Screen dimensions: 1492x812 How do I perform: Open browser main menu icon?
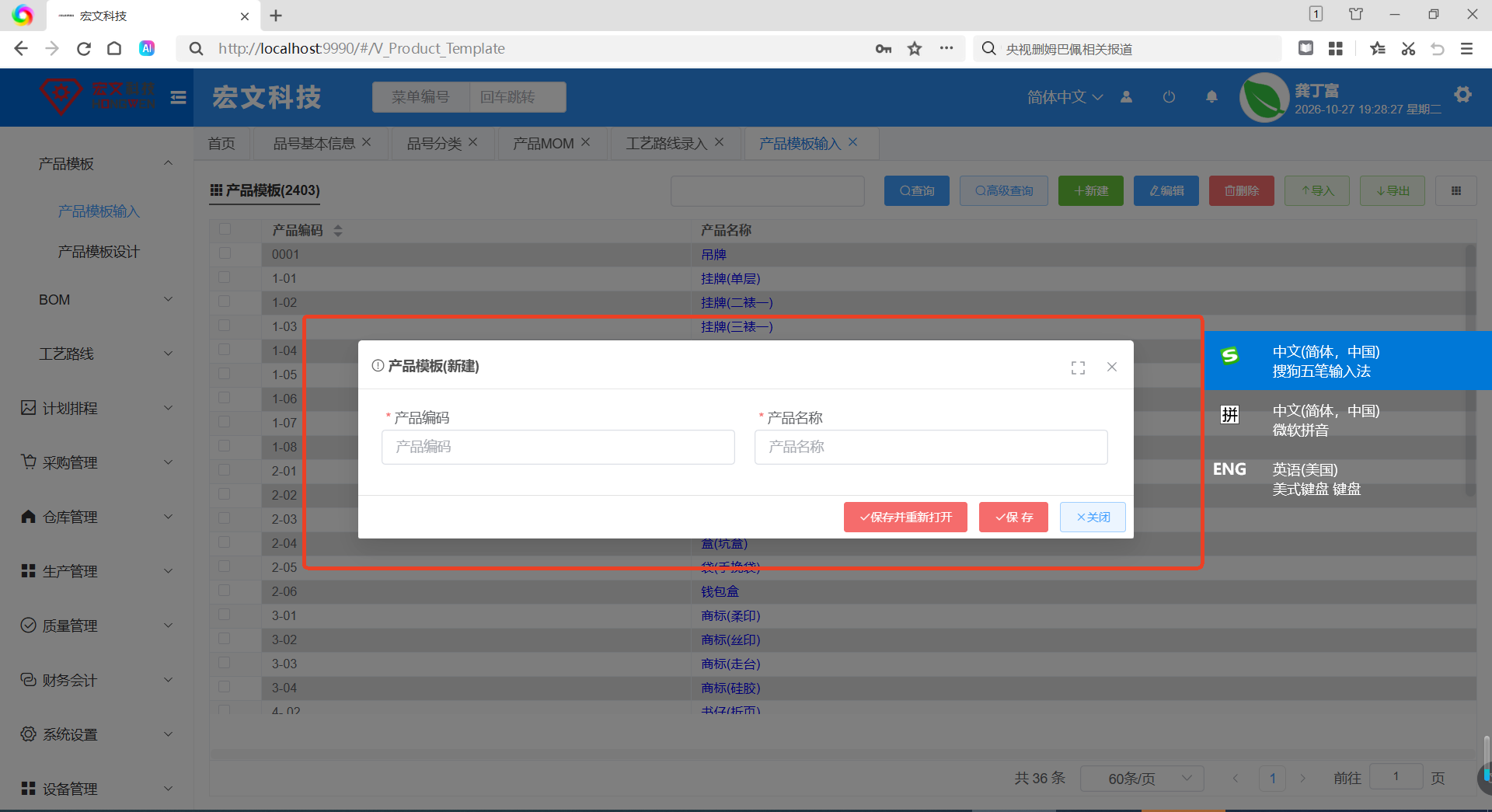pyautogui.click(x=1466, y=49)
